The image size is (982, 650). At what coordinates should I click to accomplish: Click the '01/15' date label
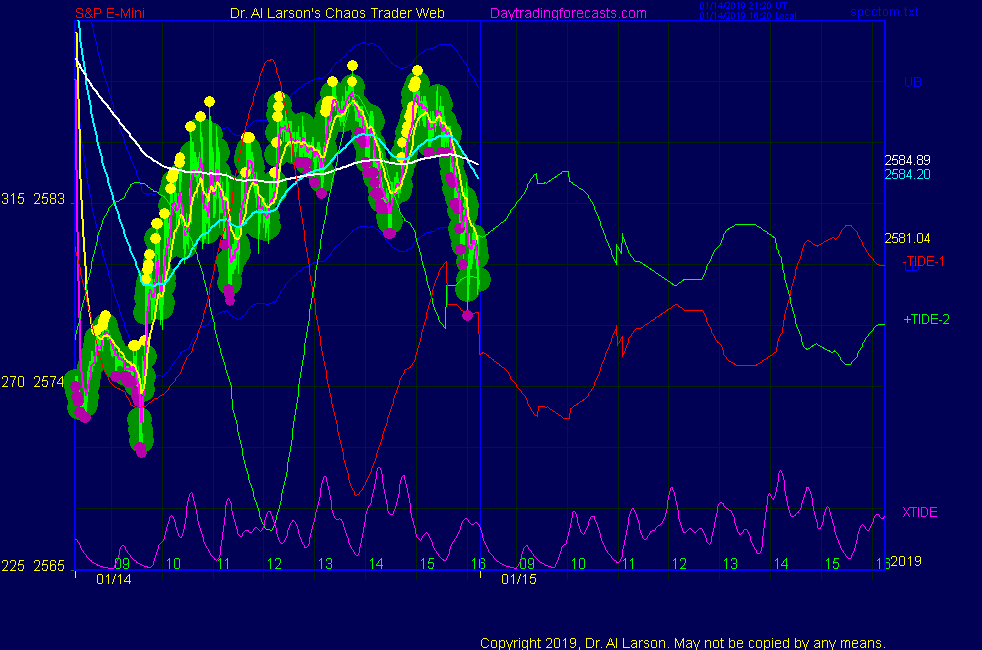click(519, 579)
